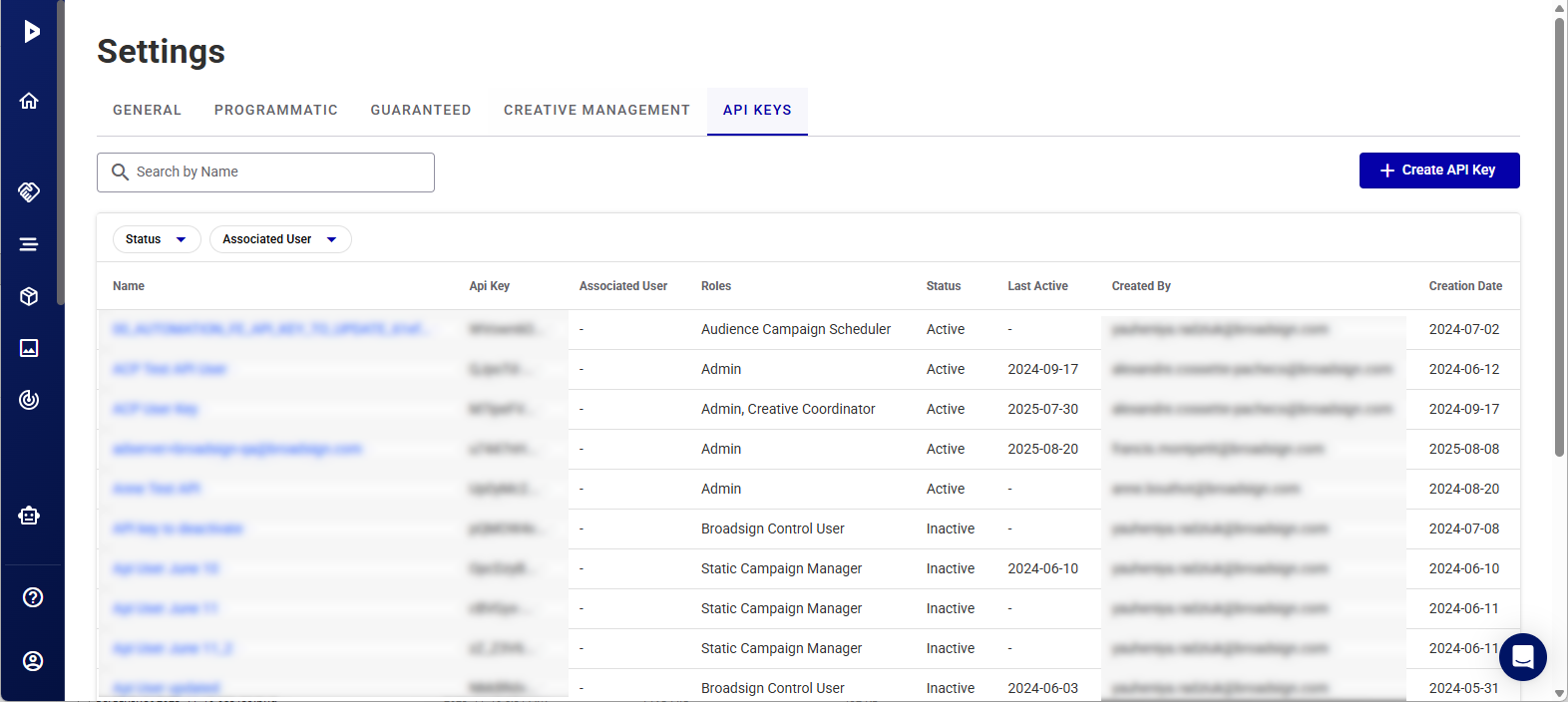Screen dimensions: 1568x702
Task: Open the image creatives icon in sidebar
Action: [29, 348]
